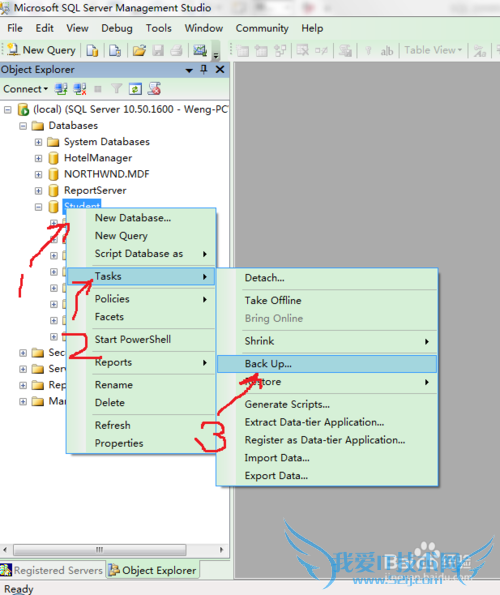
Task: Choose Export Data...
Action: [327, 476]
